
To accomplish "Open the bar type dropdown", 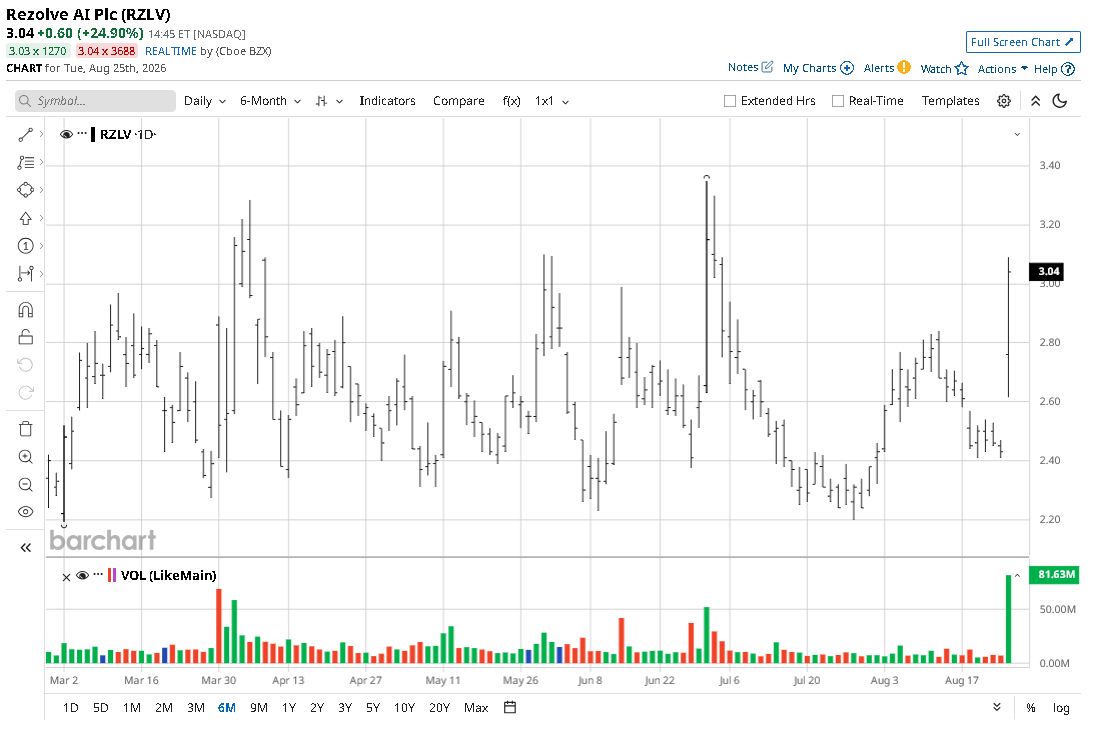I will coord(329,101).
